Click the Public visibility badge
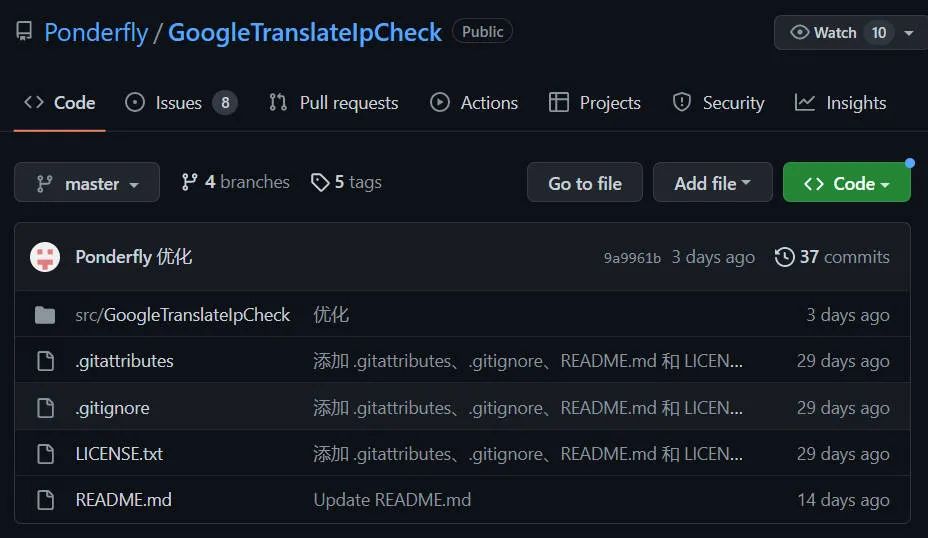Screen dimensions: 928x538 coord(482,31)
